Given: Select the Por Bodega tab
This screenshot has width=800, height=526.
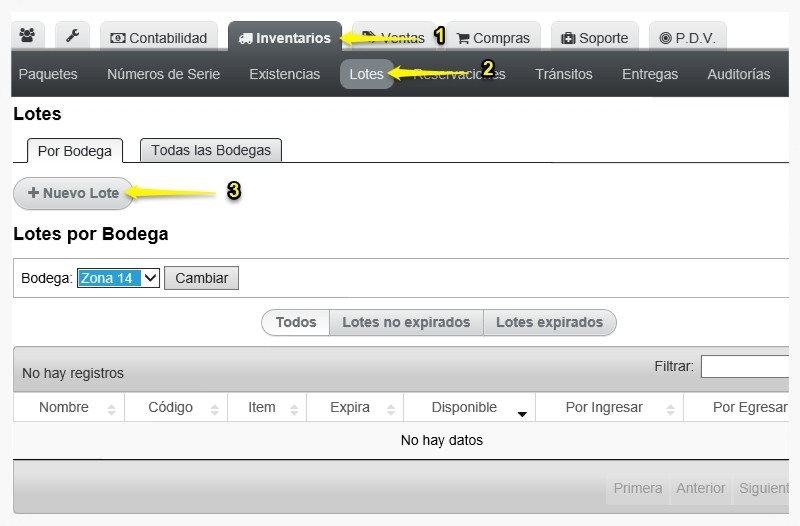Looking at the screenshot, I should (x=74, y=151).
